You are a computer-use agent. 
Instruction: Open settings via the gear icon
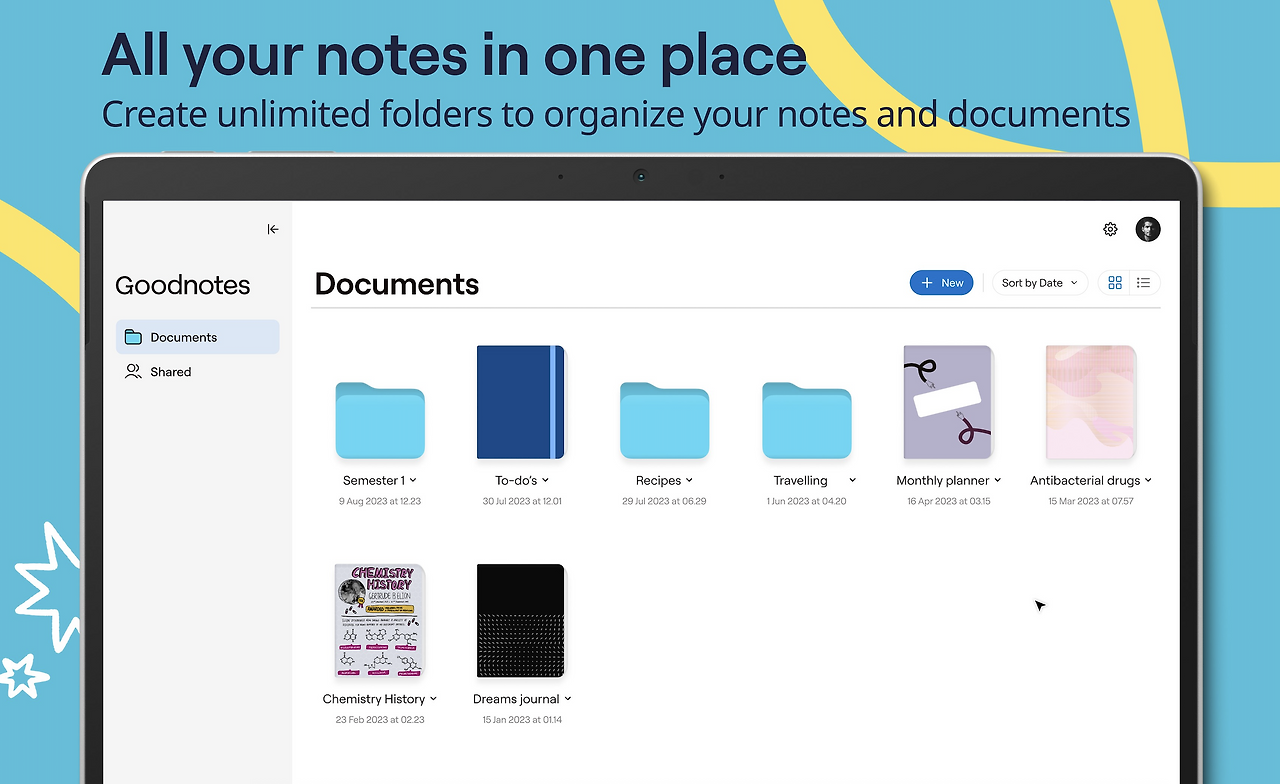coord(1110,229)
